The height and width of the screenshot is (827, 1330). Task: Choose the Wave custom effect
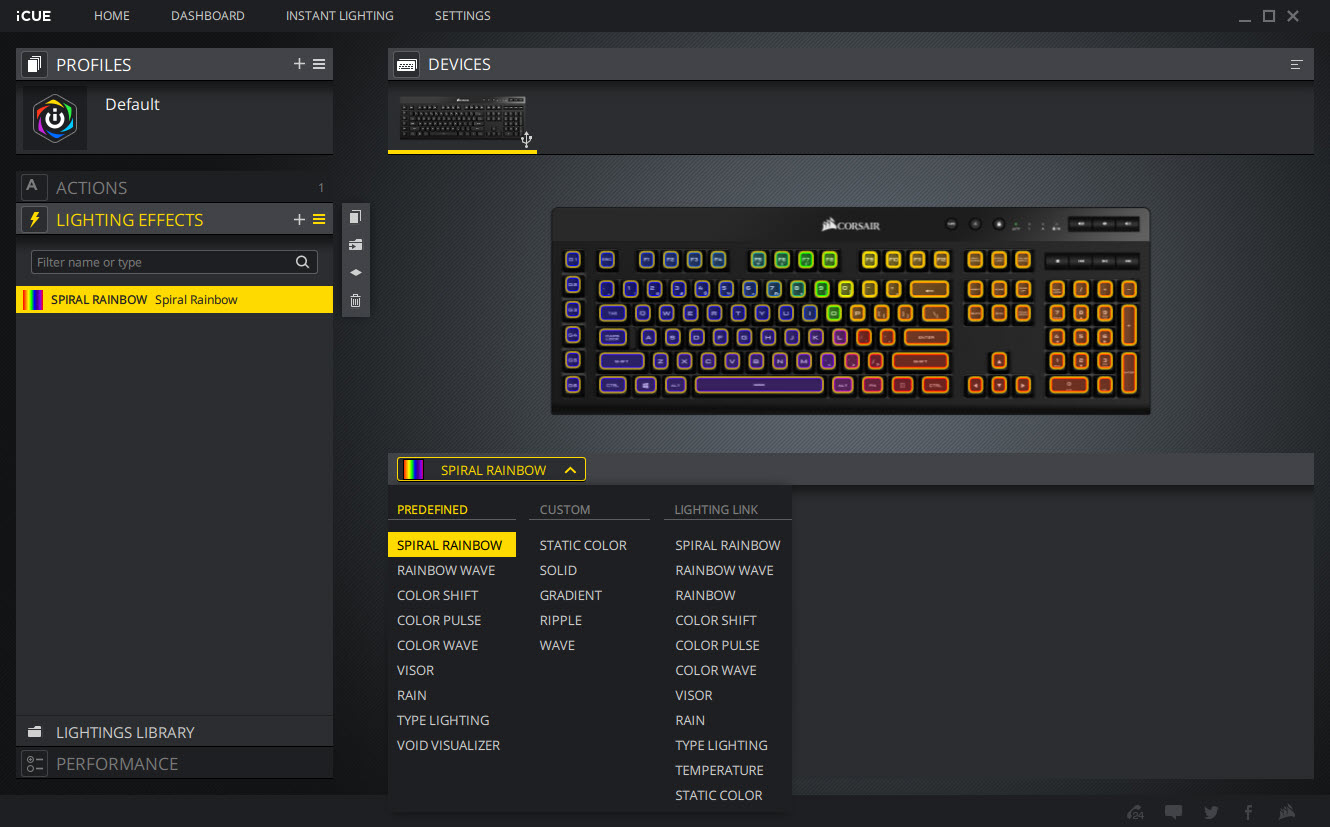click(557, 645)
